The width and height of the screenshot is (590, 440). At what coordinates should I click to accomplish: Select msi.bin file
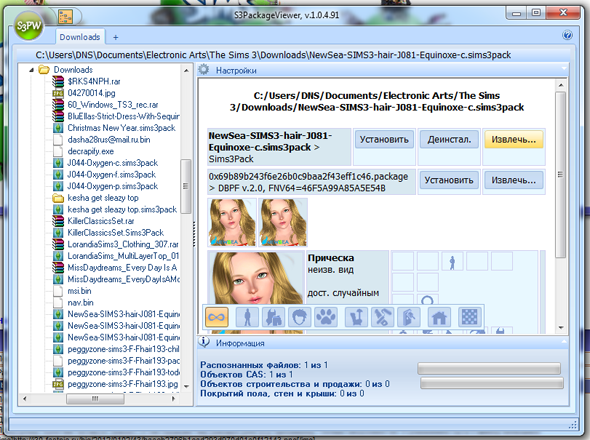(x=79, y=291)
